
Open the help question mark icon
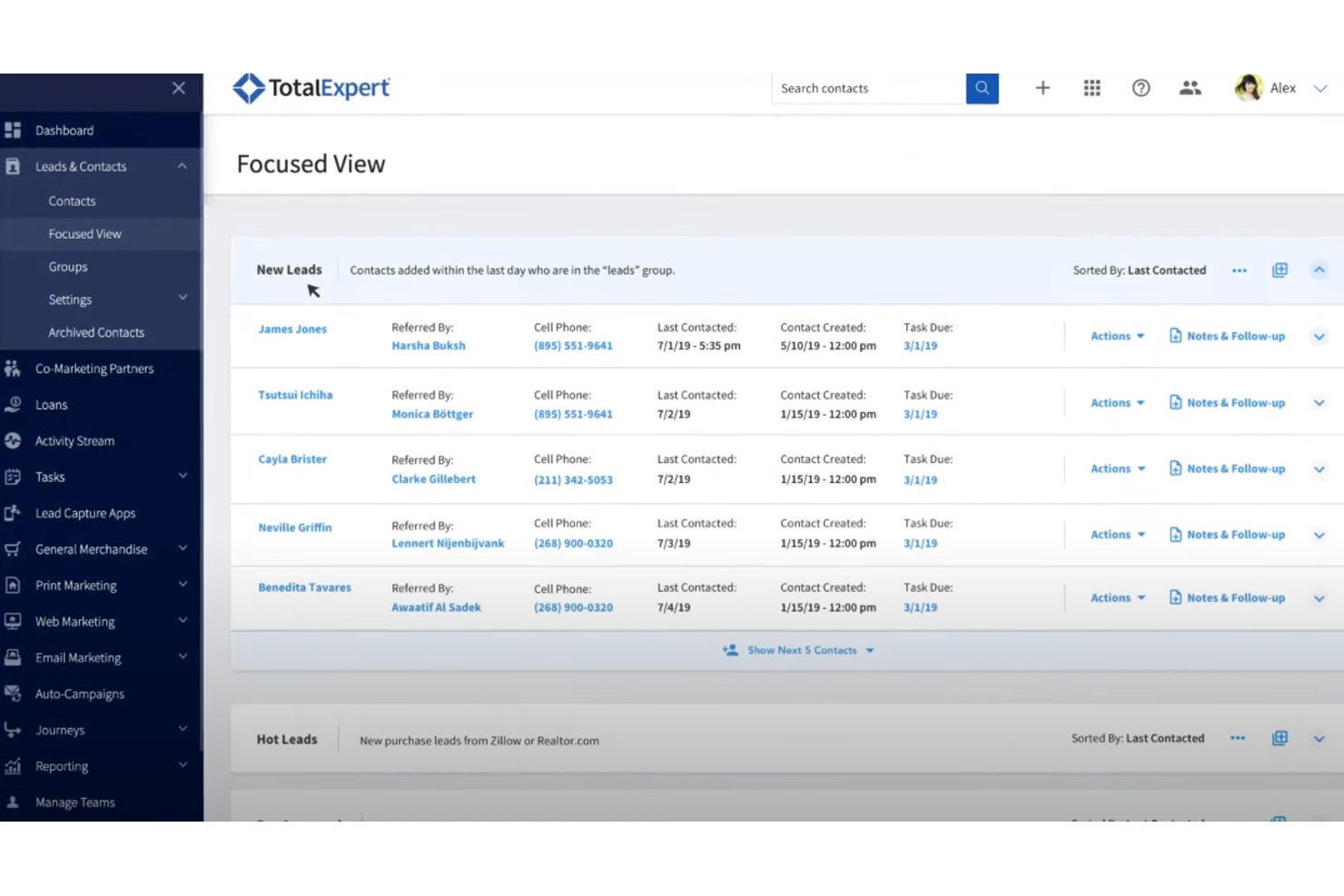click(1141, 88)
